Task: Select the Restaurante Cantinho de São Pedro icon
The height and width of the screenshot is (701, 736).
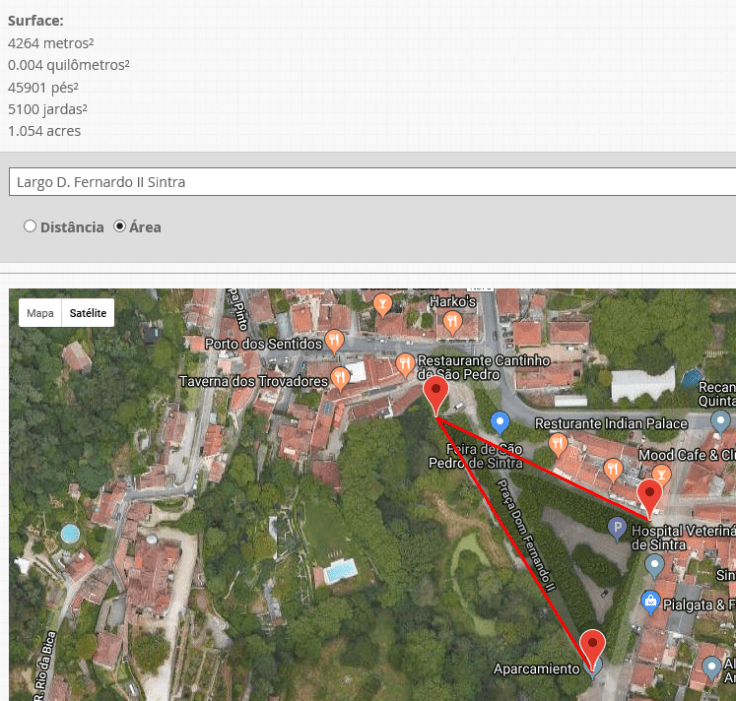Action: point(405,362)
